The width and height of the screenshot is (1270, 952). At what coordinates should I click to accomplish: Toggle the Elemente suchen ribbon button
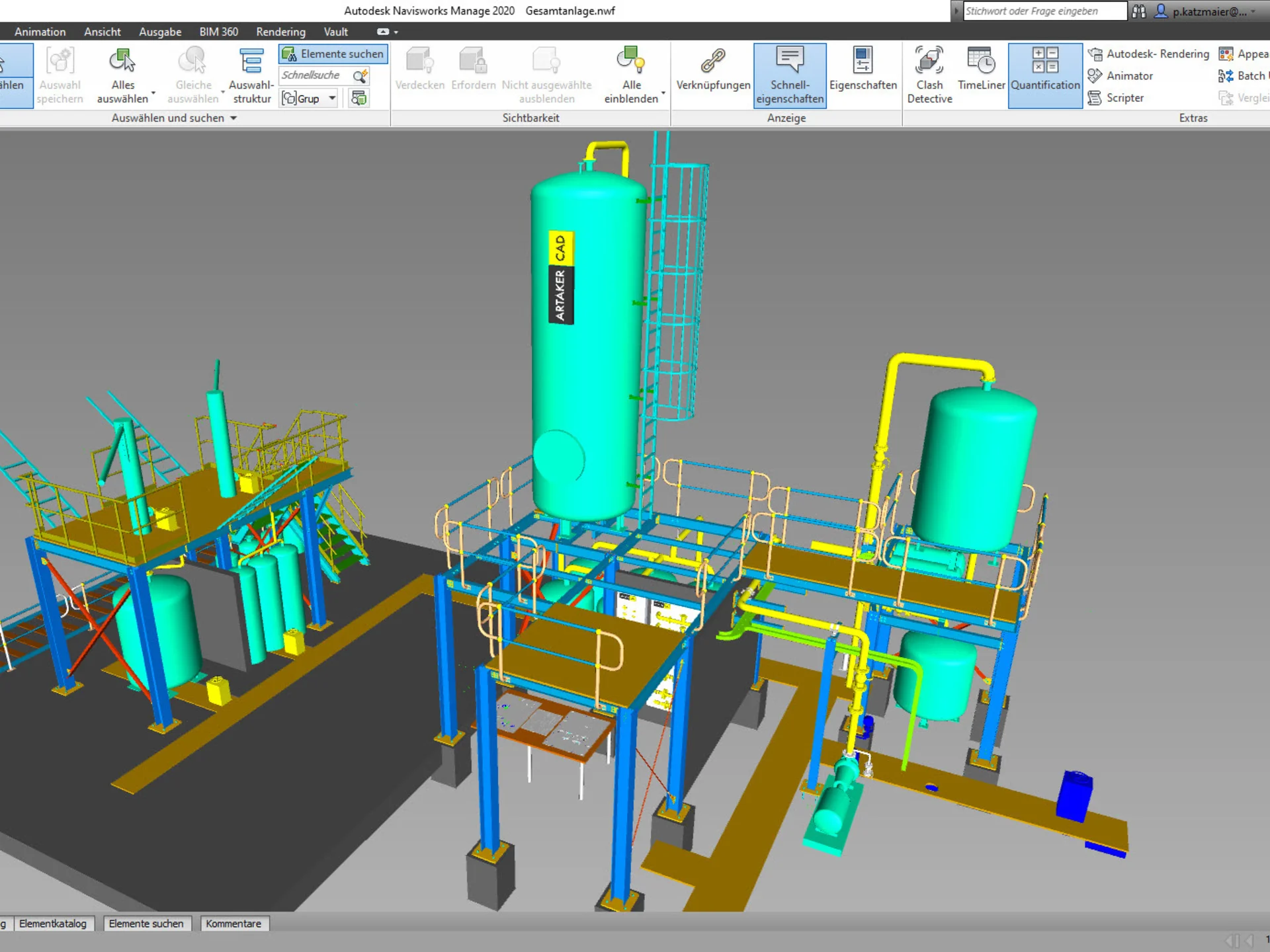pyautogui.click(x=333, y=54)
